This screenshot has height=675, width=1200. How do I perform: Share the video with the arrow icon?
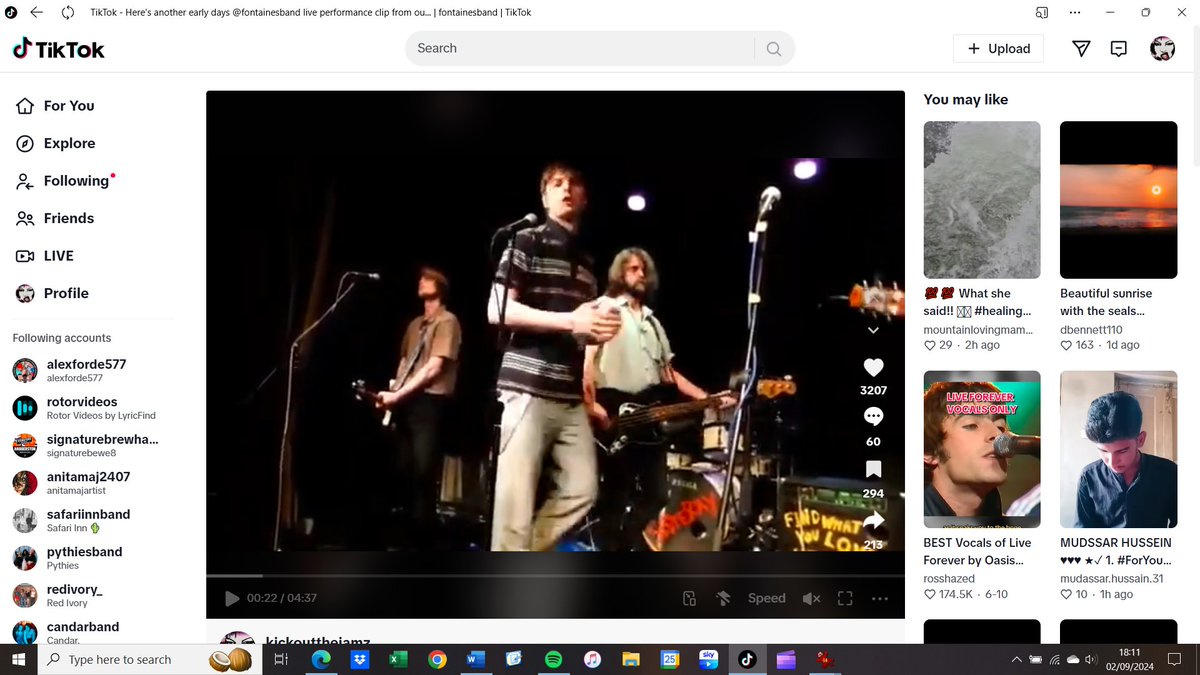click(x=873, y=521)
